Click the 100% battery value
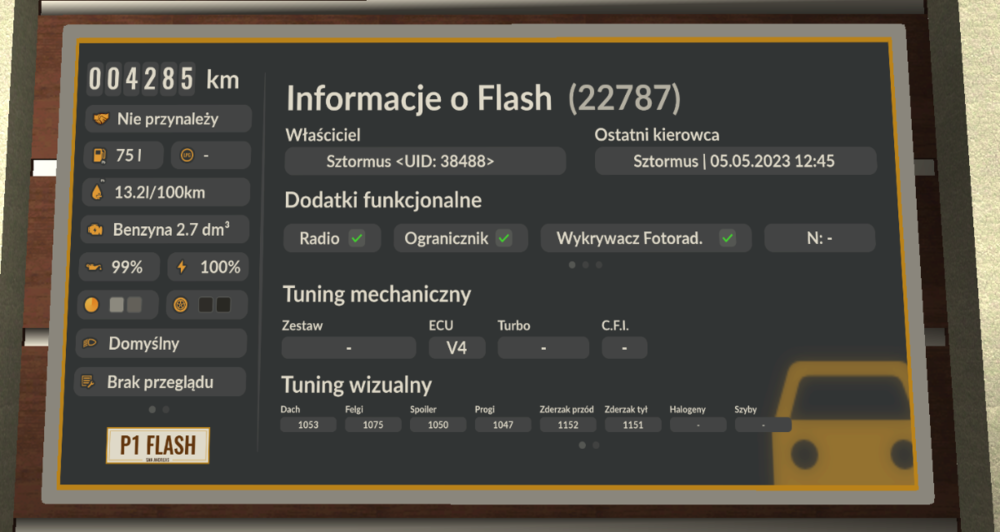Viewport: 1000px width, 532px height. click(220, 267)
